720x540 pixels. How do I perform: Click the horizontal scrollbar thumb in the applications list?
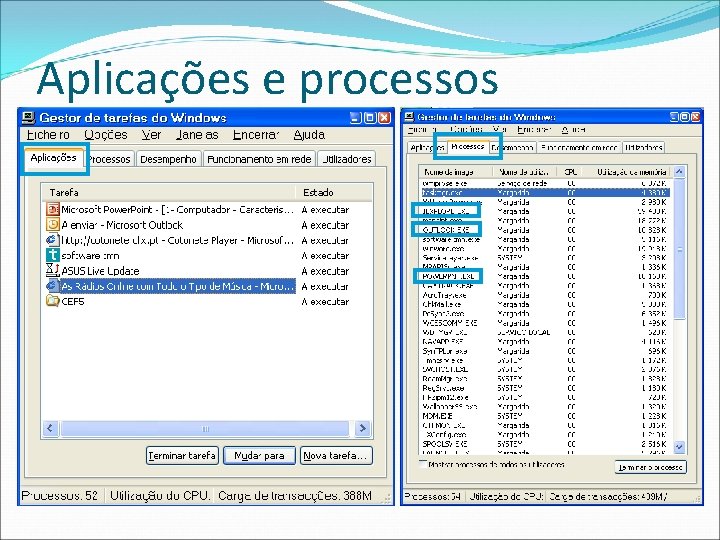205,428
